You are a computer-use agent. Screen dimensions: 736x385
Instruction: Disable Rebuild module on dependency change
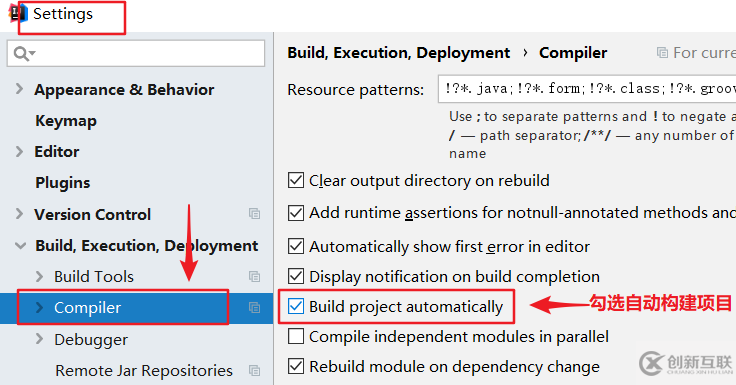pyautogui.click(x=296, y=366)
